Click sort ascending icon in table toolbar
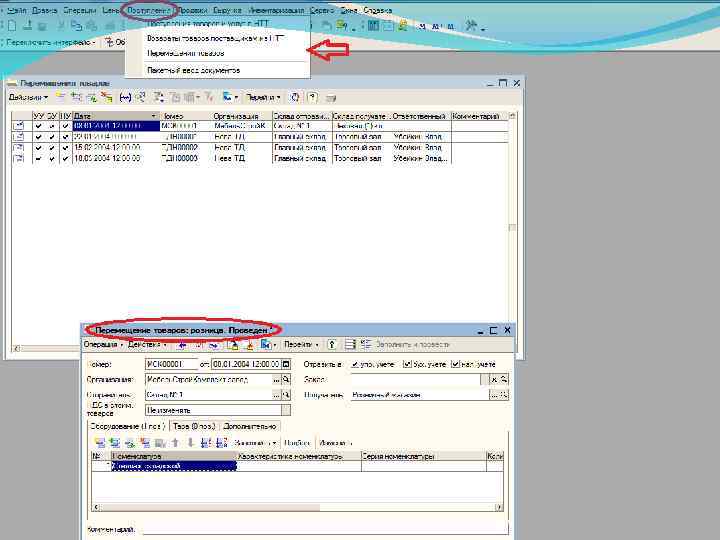Image resolution: width=720 pixels, height=540 pixels. point(206,443)
